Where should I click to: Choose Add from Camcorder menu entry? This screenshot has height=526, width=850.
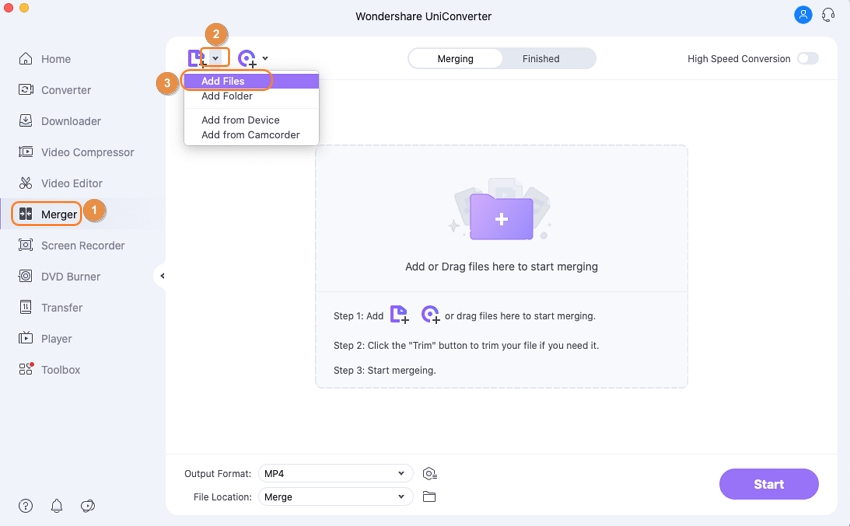(250, 135)
